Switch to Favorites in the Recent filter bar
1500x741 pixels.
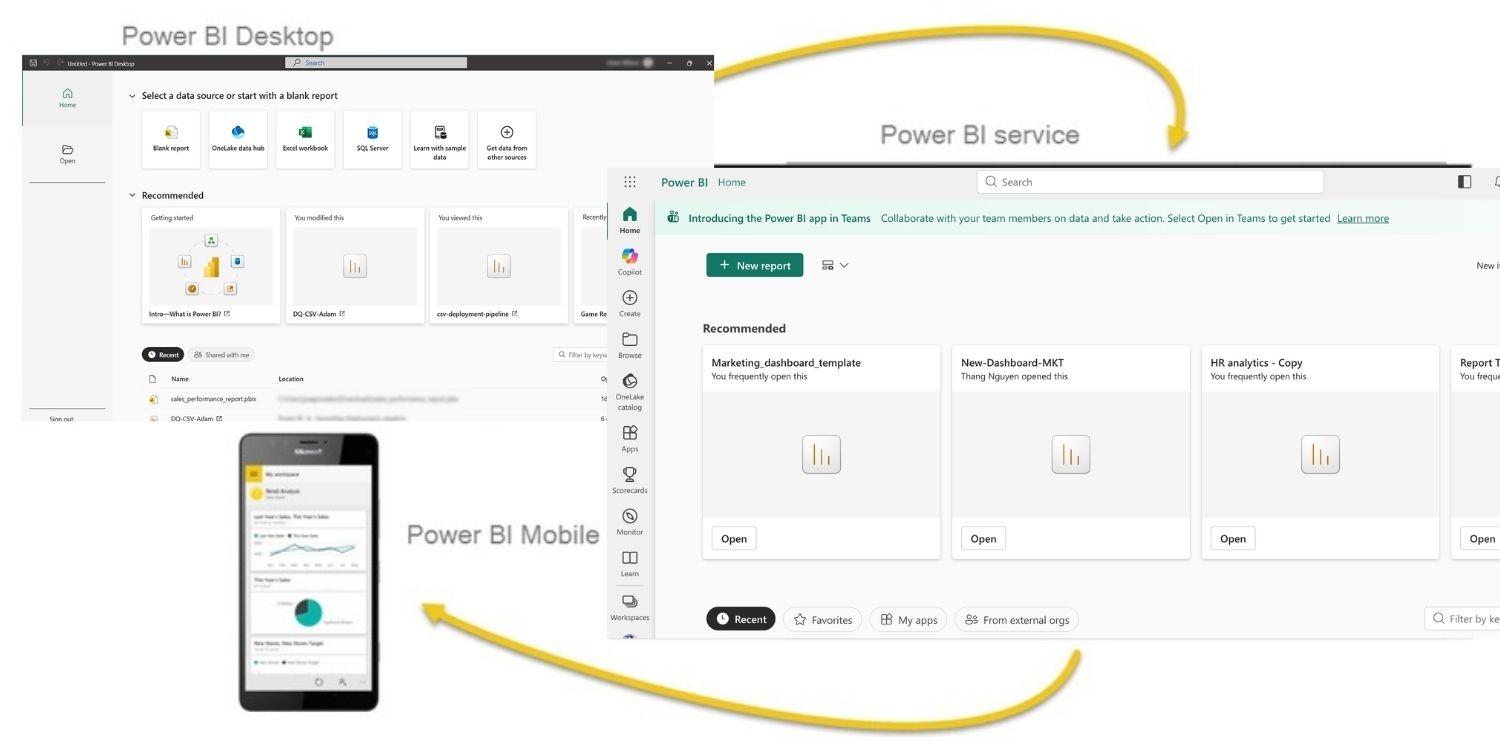click(x=822, y=618)
